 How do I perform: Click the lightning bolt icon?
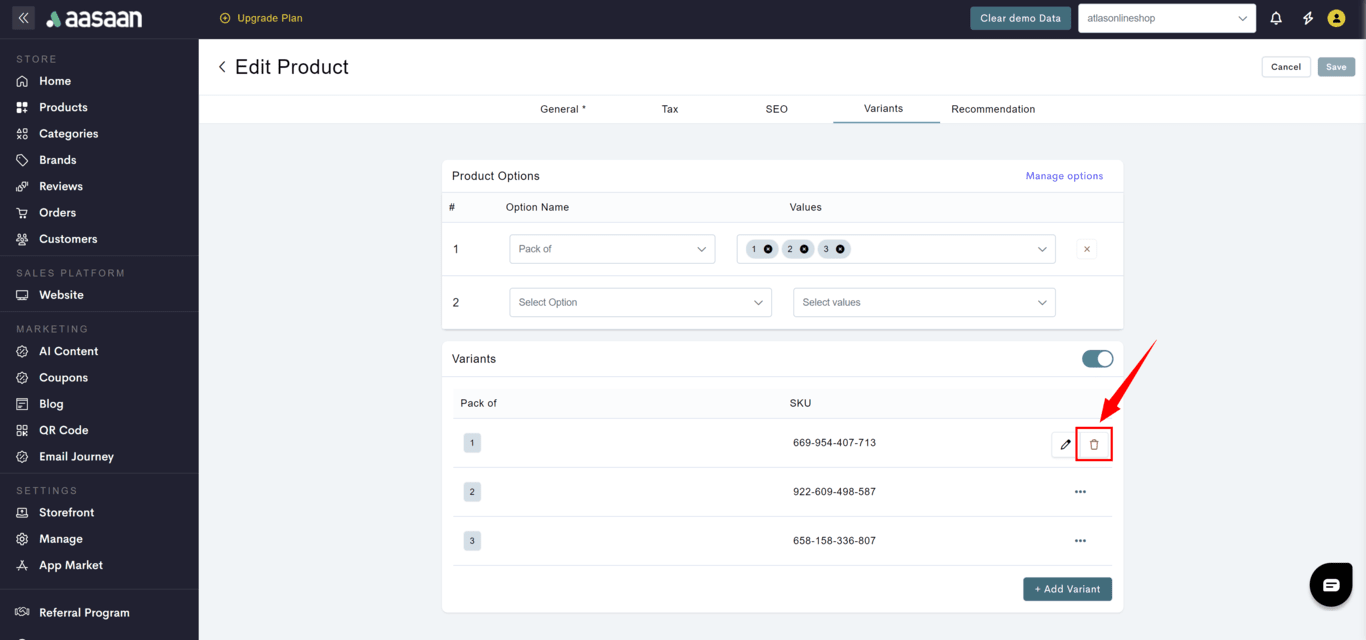point(1307,18)
